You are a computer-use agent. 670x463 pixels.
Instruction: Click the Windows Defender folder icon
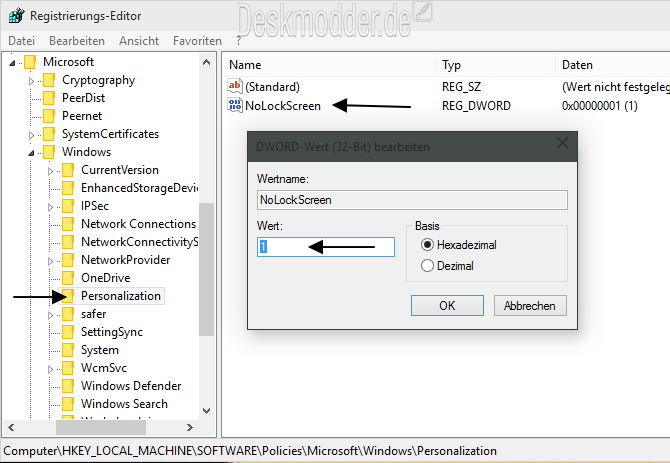[68, 386]
